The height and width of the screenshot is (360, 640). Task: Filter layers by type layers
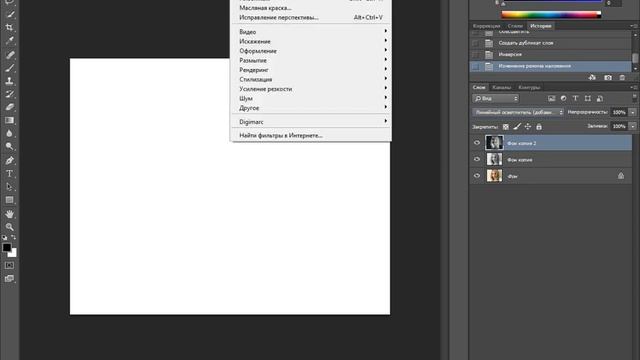coord(575,98)
